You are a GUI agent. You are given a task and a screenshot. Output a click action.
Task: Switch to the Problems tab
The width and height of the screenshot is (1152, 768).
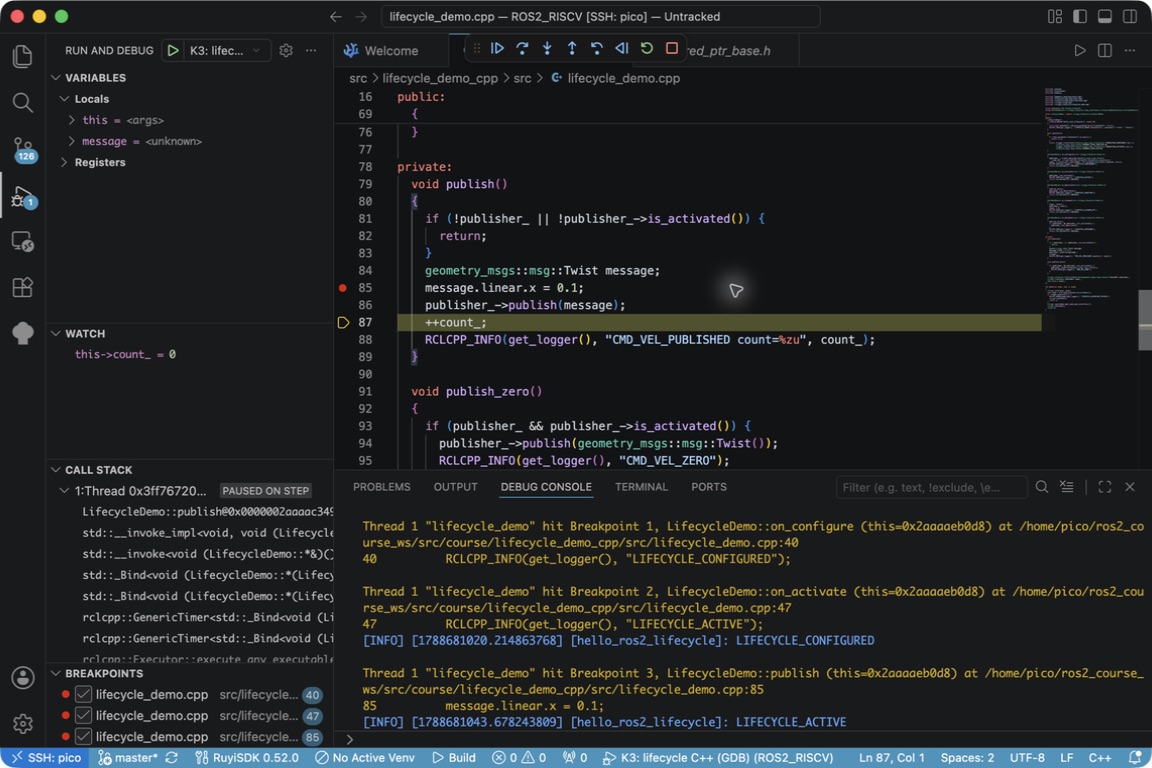click(381, 487)
